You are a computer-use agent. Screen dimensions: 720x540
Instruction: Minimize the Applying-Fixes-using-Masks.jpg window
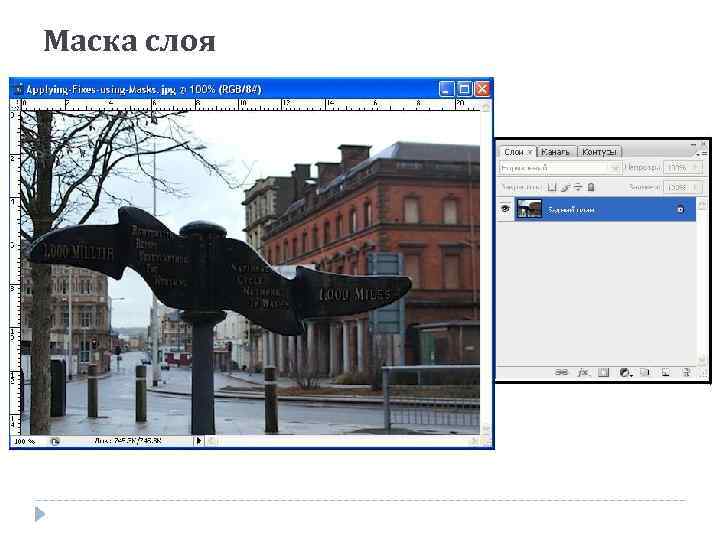click(x=446, y=89)
